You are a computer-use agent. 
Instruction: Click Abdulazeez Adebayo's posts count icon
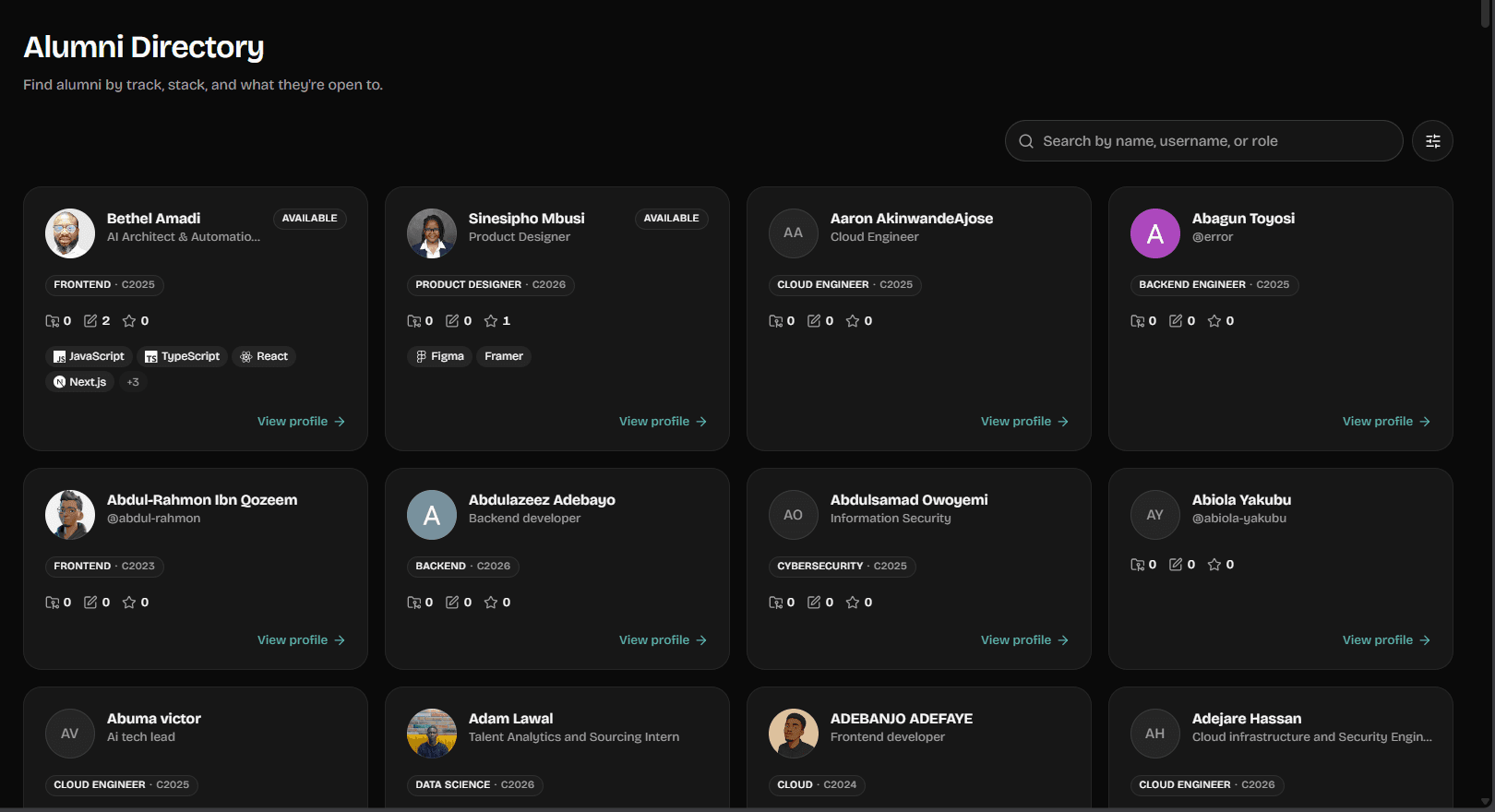pos(452,603)
